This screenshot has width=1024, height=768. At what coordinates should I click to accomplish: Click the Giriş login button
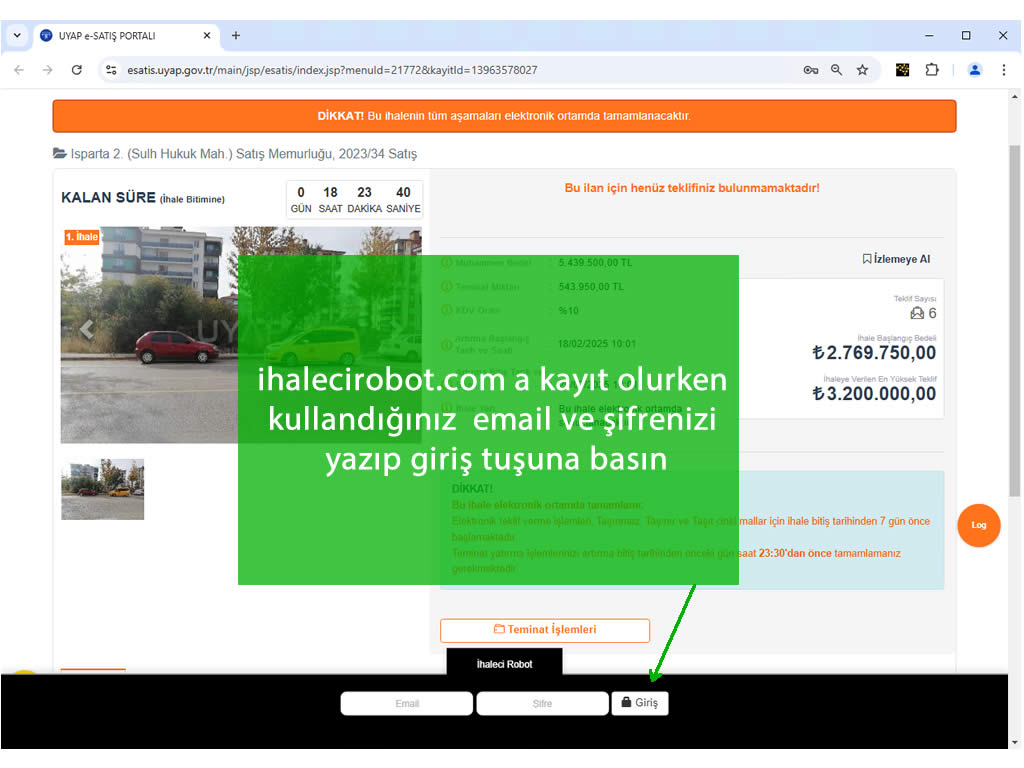(640, 703)
